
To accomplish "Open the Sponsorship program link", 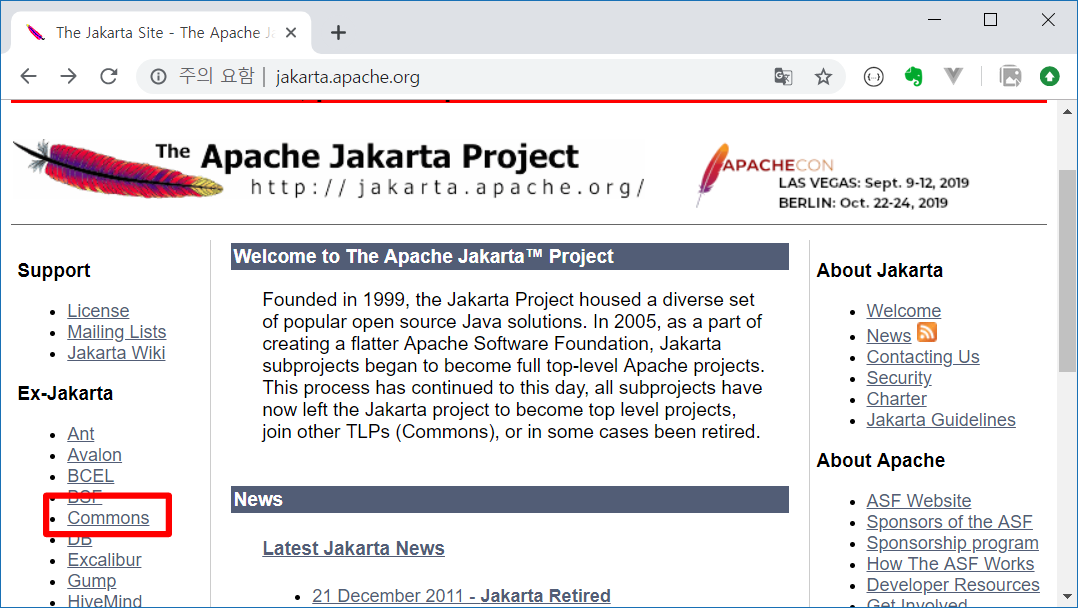I will click(x=952, y=543).
